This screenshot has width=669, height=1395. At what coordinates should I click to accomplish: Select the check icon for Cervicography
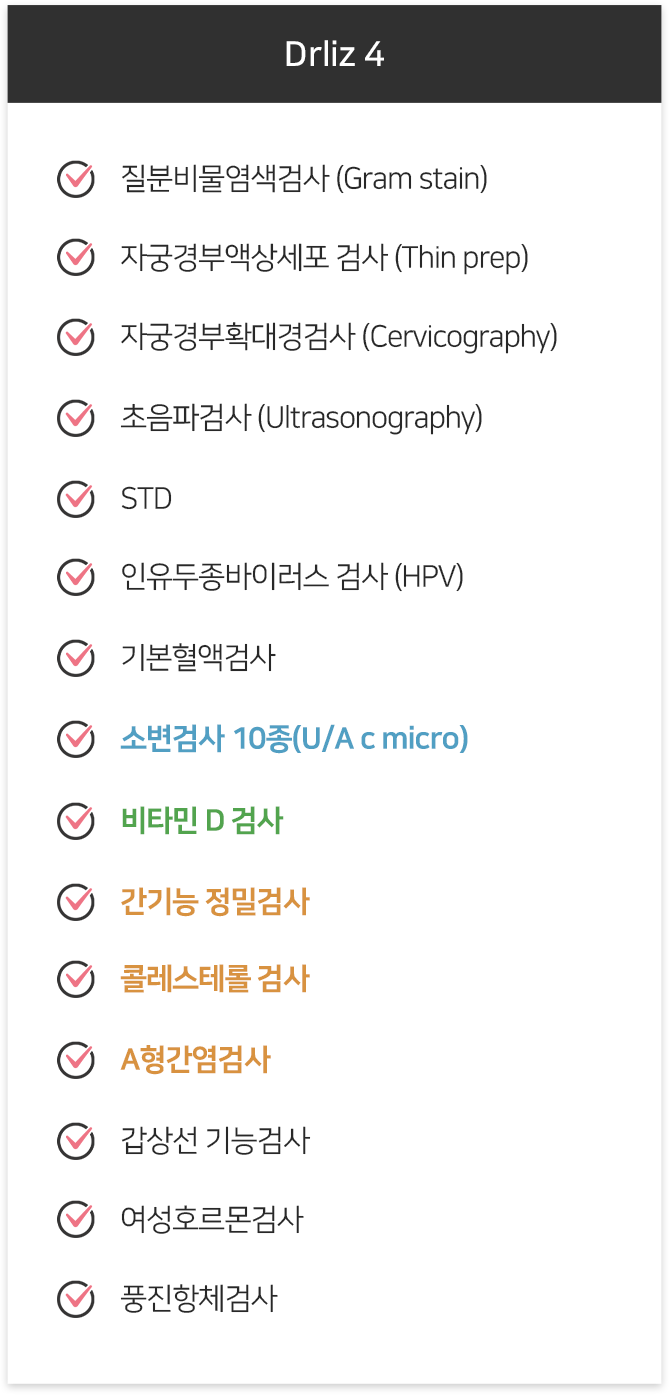point(76,337)
